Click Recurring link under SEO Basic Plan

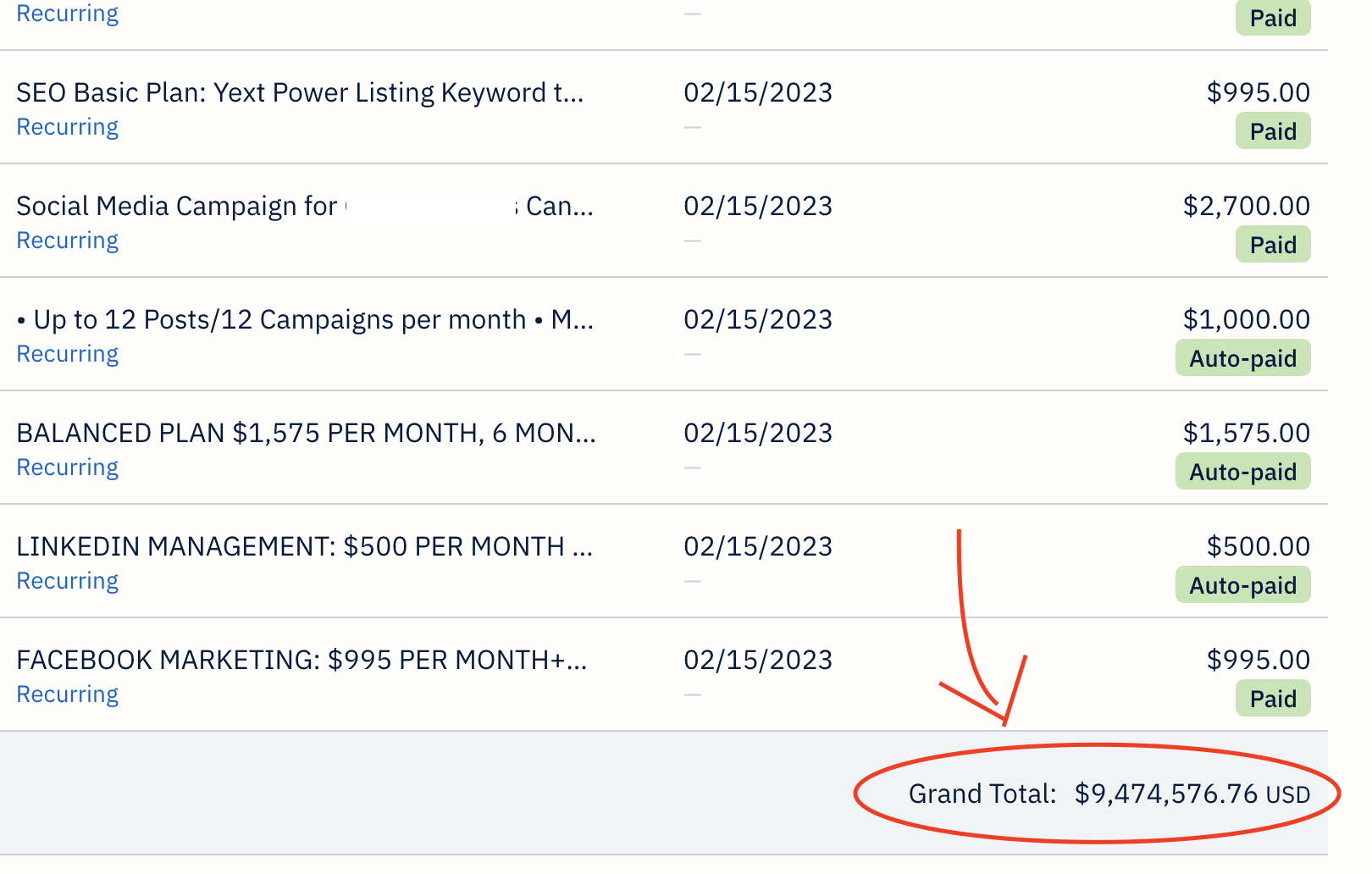coord(68,127)
